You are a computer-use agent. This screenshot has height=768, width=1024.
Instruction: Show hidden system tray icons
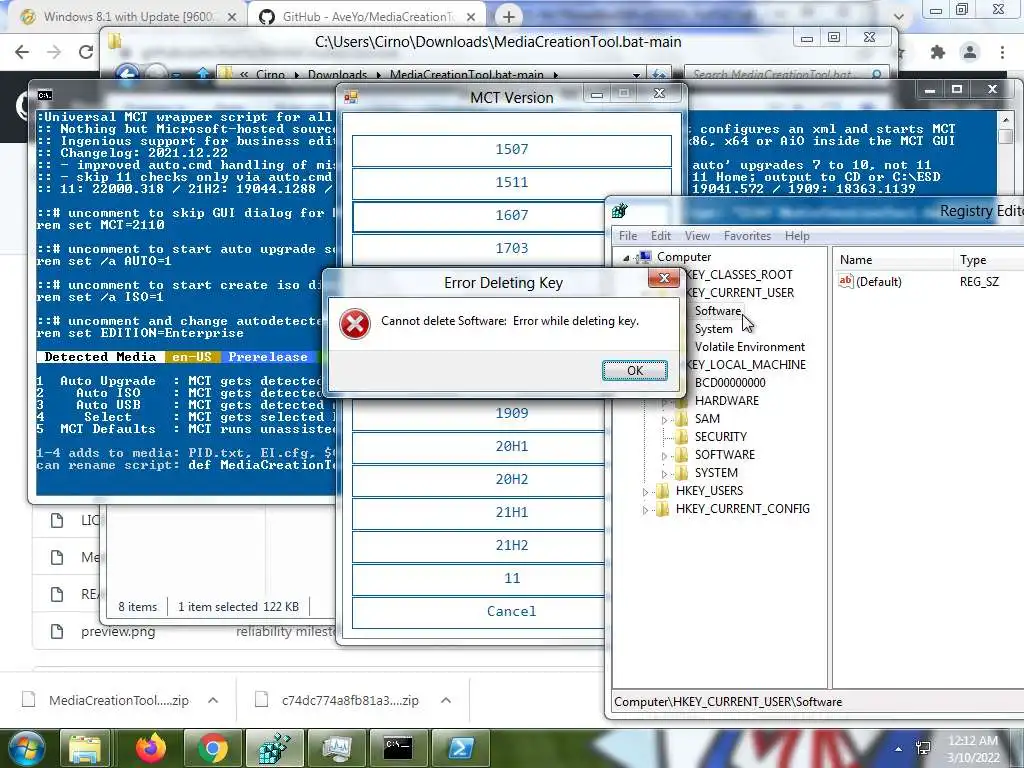coord(899,749)
